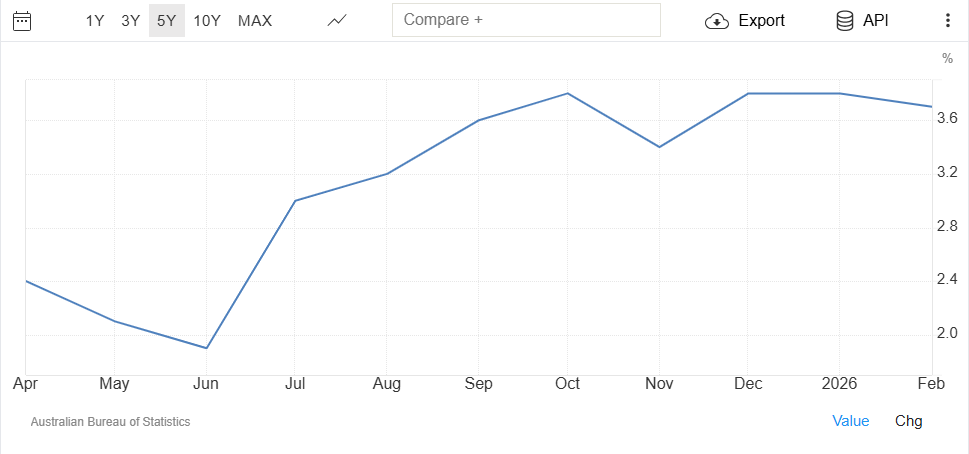The height and width of the screenshot is (454, 969).
Task: Click the October peak data point
Action: 568,93
